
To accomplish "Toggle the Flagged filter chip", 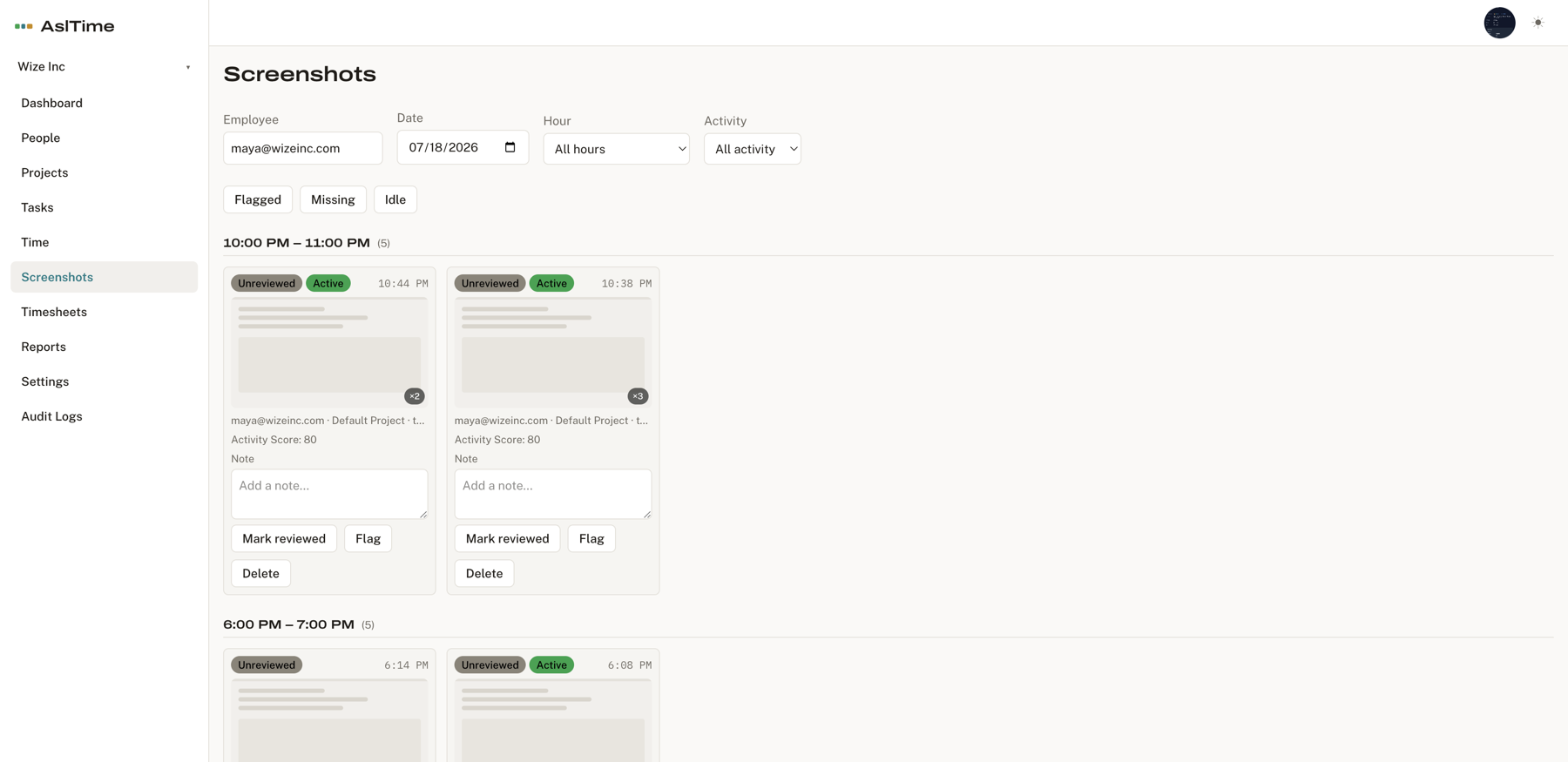I will [258, 199].
